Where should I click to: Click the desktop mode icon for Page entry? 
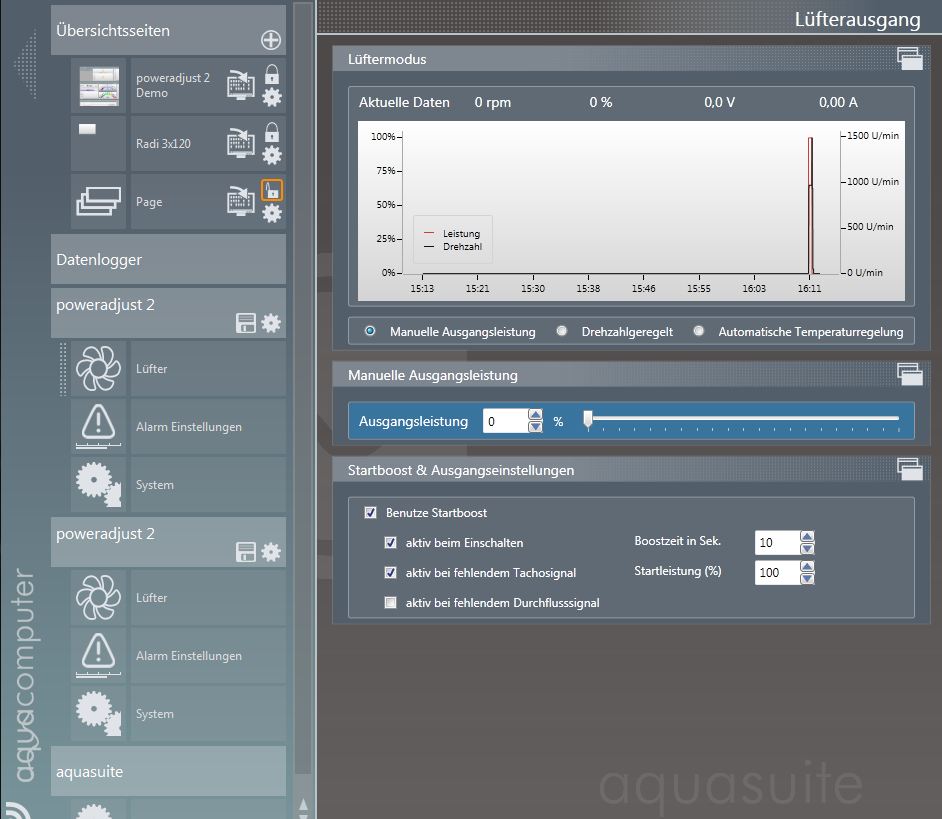(x=240, y=201)
